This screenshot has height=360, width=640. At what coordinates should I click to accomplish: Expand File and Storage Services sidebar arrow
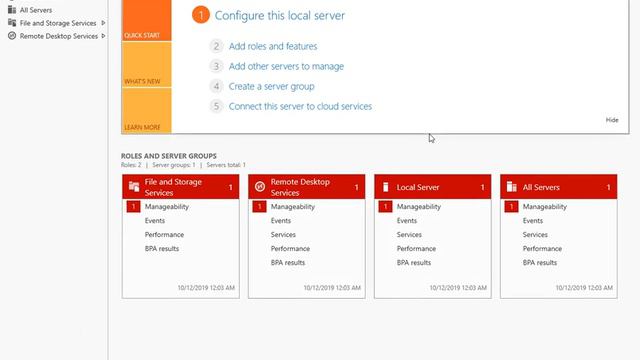[103, 23]
